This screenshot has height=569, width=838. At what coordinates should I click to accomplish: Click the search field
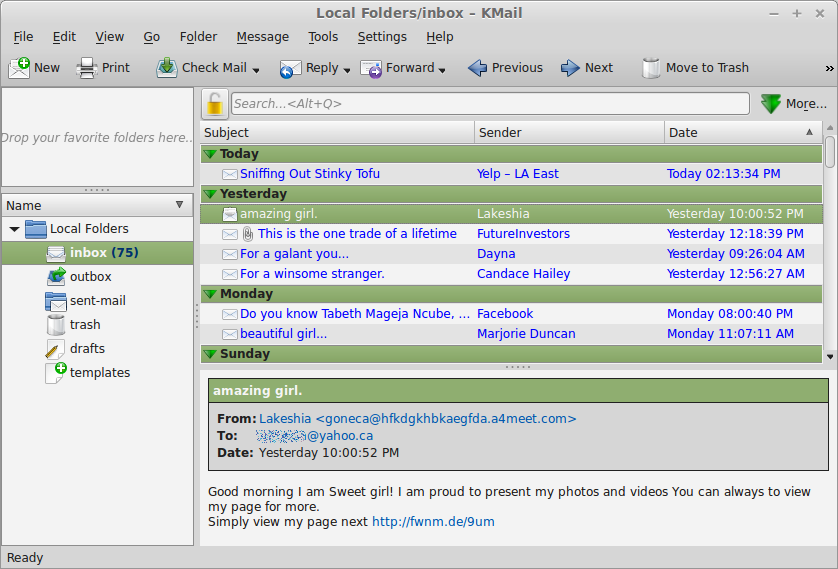(490, 104)
